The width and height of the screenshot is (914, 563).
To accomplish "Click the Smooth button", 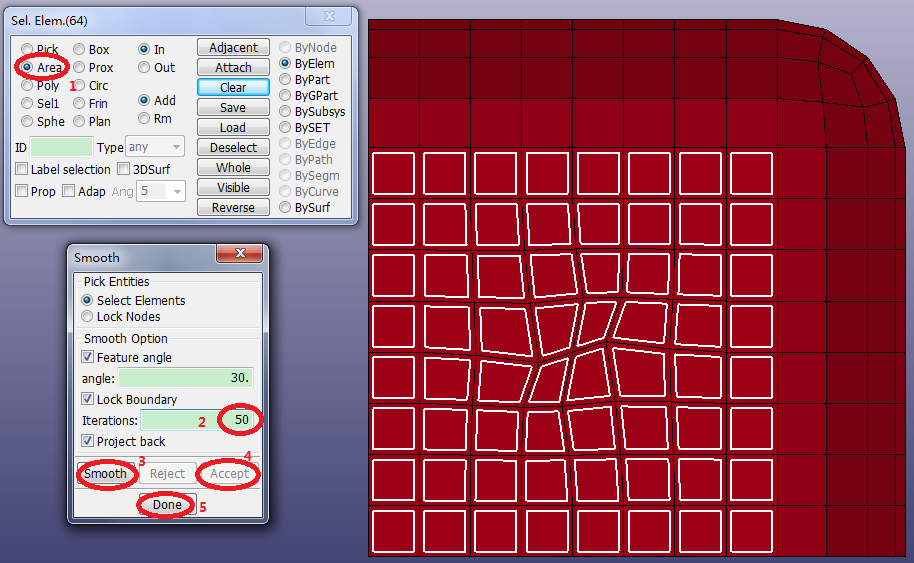I will click(x=106, y=473).
